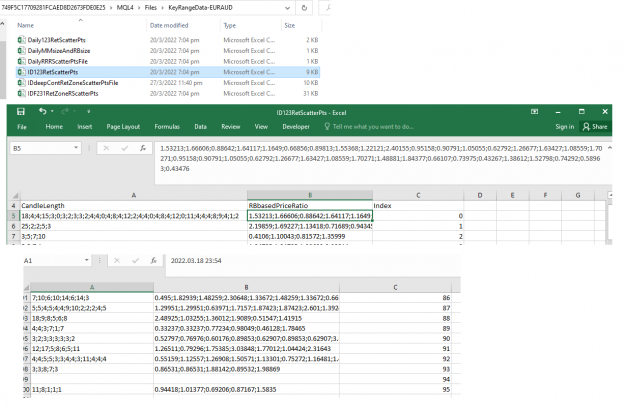Expand Explorer address bar history dropdown

(x=287, y=8)
